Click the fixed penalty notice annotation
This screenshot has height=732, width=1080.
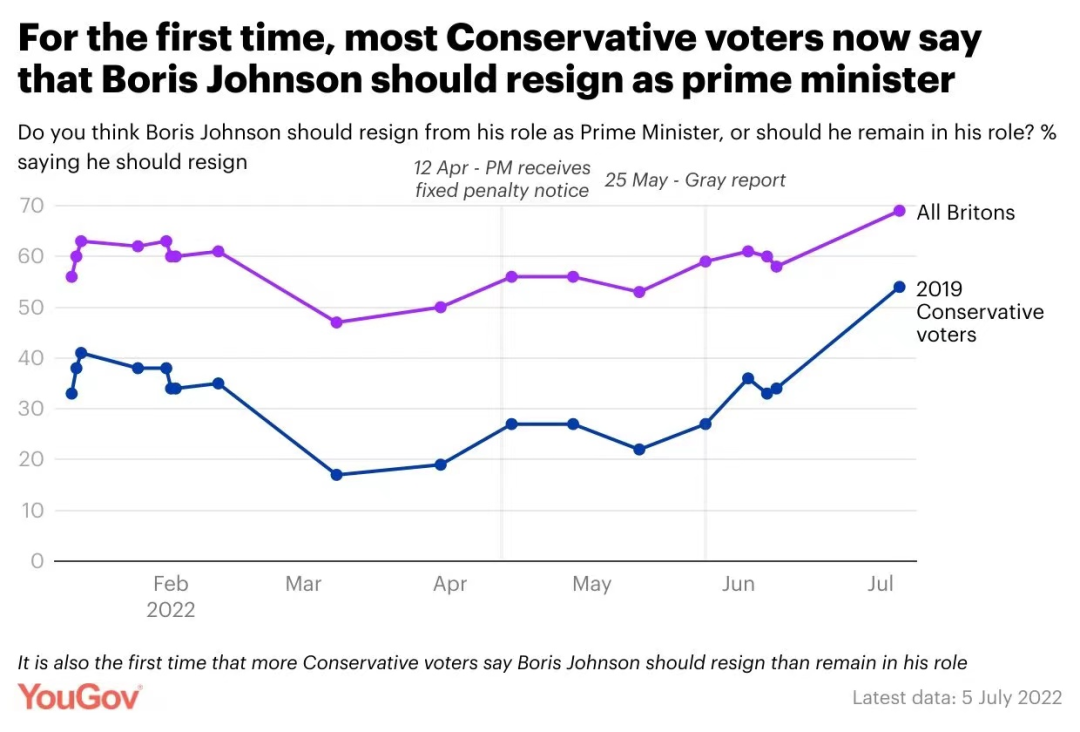(502, 179)
